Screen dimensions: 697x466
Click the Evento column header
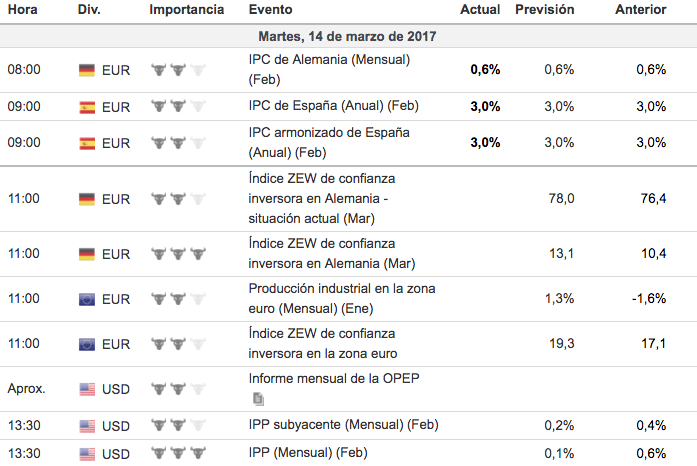tap(271, 9)
